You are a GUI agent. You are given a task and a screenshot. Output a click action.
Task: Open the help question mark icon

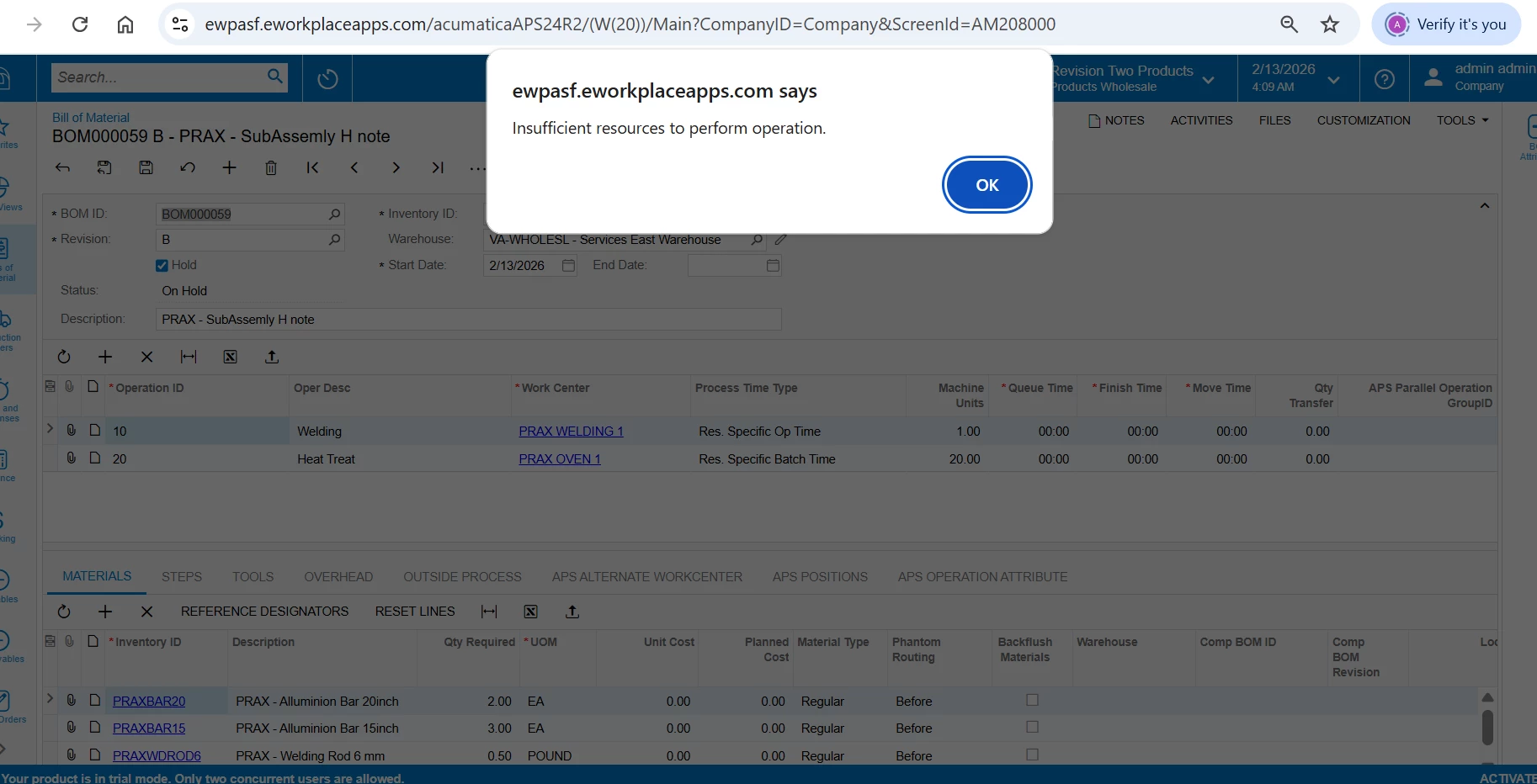coord(1384,79)
